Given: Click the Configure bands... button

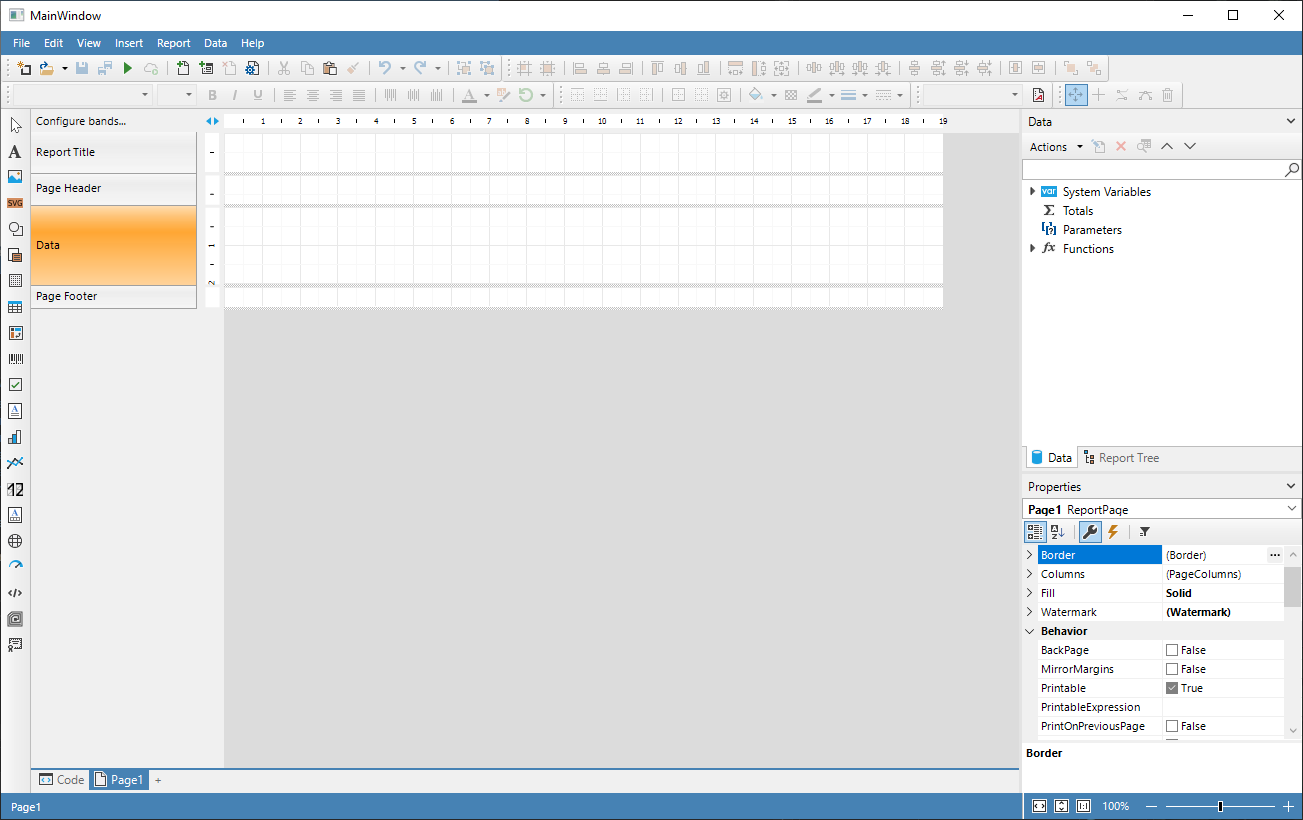Looking at the screenshot, I should pos(81,121).
